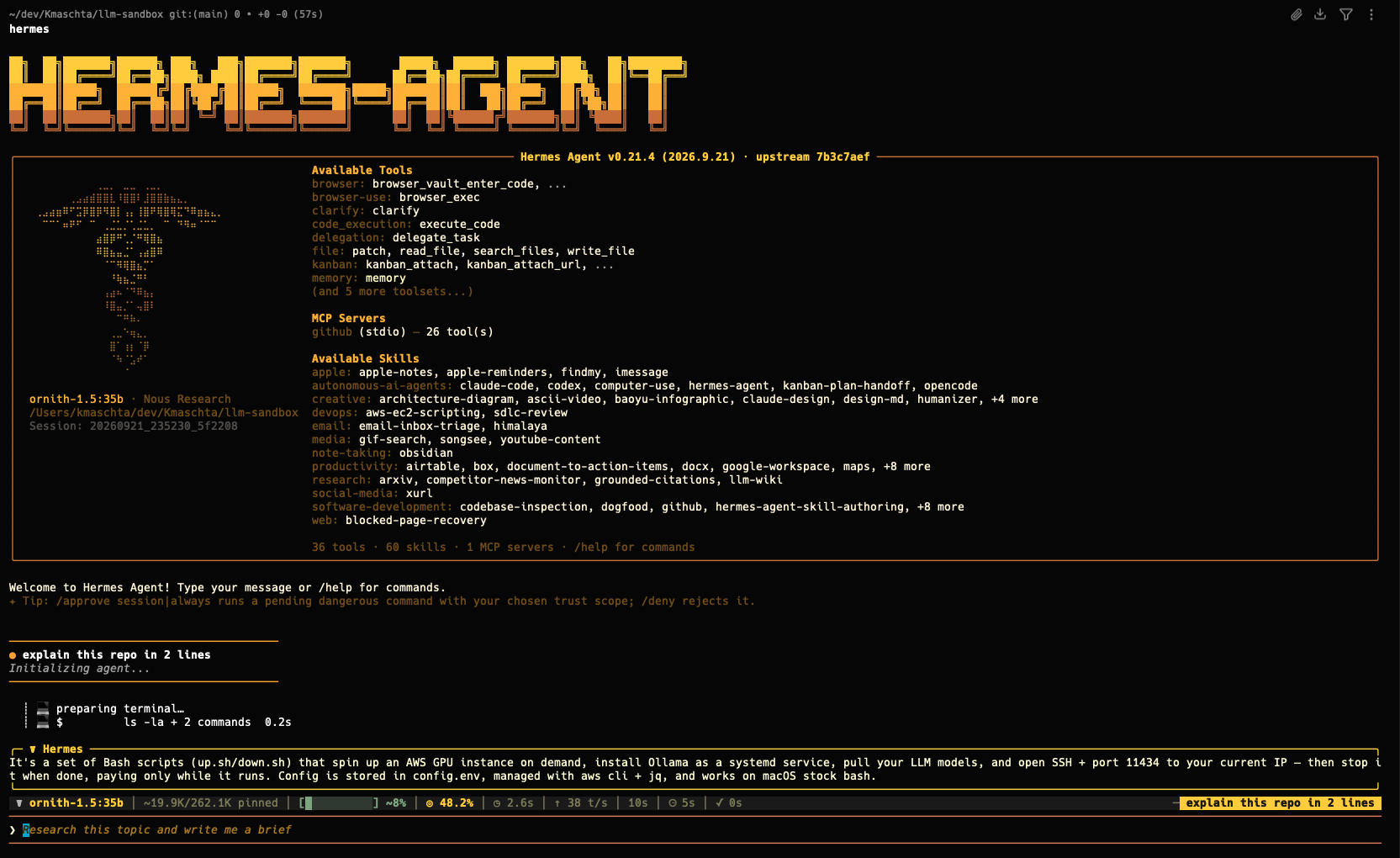Click '/help for commands' in the summary line
This screenshot has height=858, width=1400.
point(635,548)
